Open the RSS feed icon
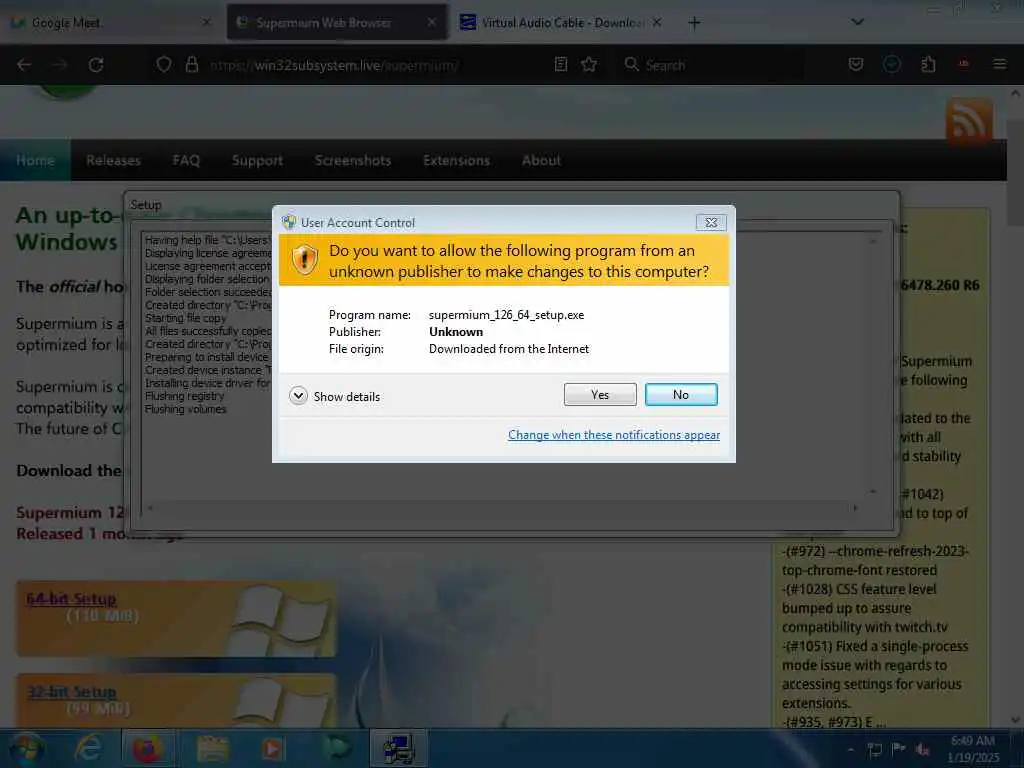Image resolution: width=1024 pixels, height=768 pixels. (969, 121)
